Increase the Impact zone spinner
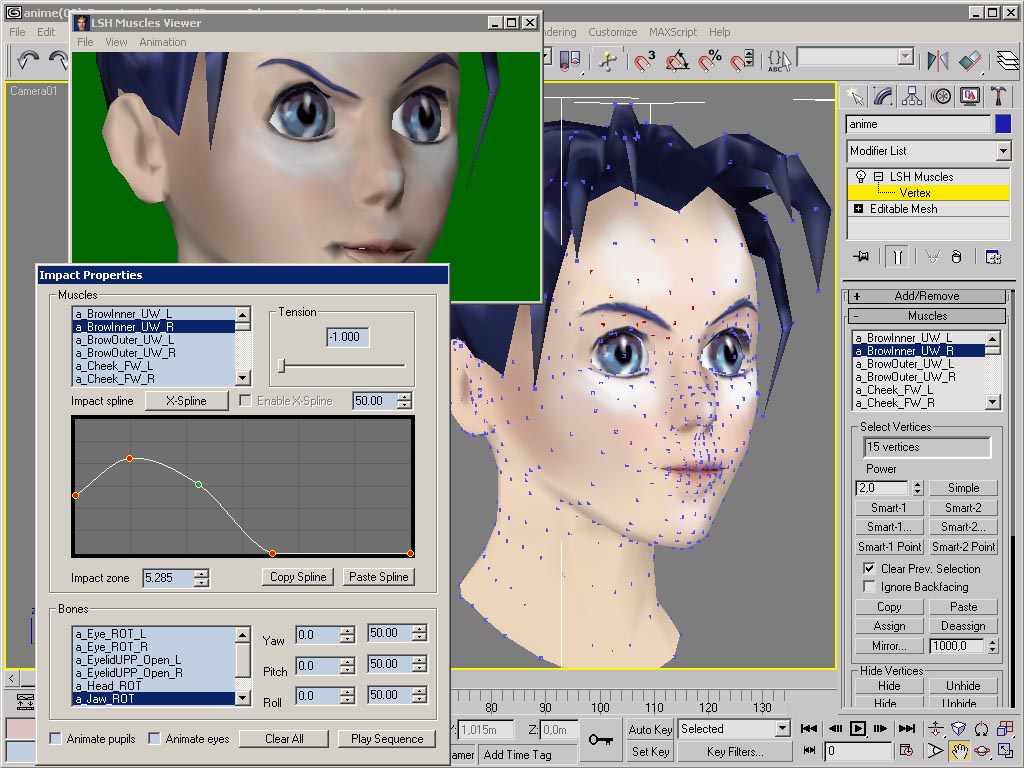The width and height of the screenshot is (1024, 768). [201, 573]
